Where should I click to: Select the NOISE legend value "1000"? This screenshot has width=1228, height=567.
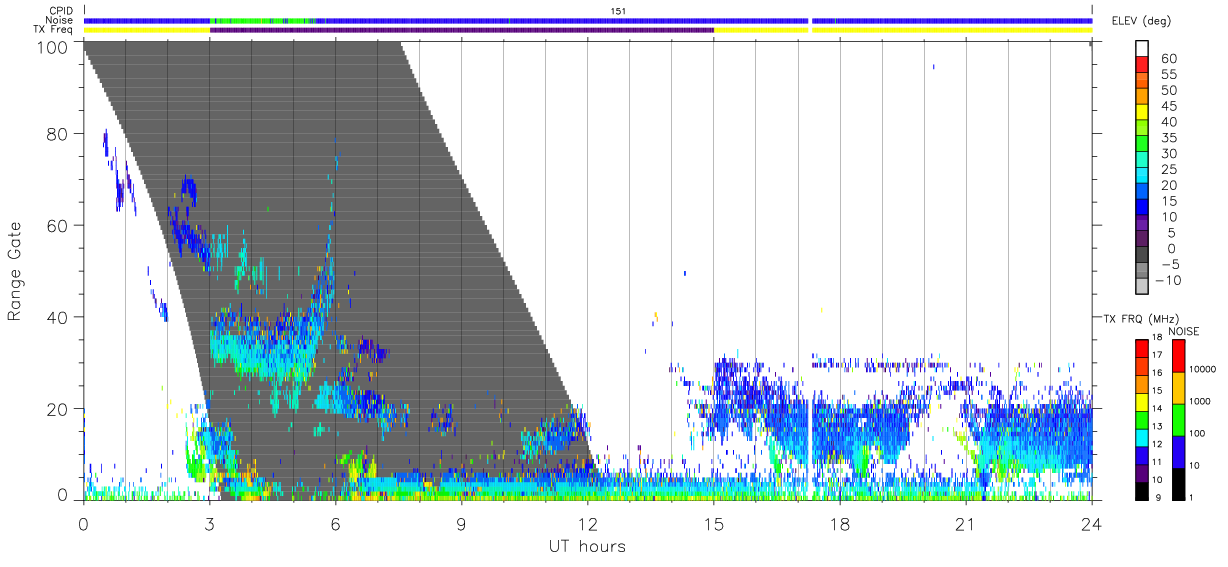(x=1199, y=401)
